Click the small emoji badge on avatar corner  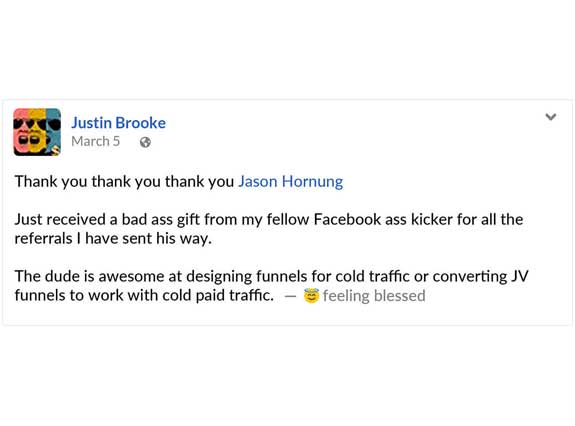(x=55, y=150)
